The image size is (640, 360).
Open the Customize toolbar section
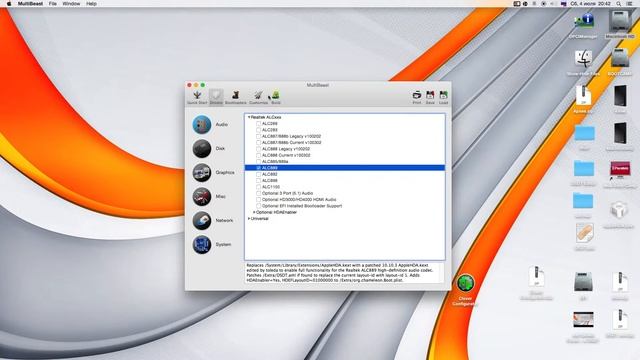pos(258,97)
